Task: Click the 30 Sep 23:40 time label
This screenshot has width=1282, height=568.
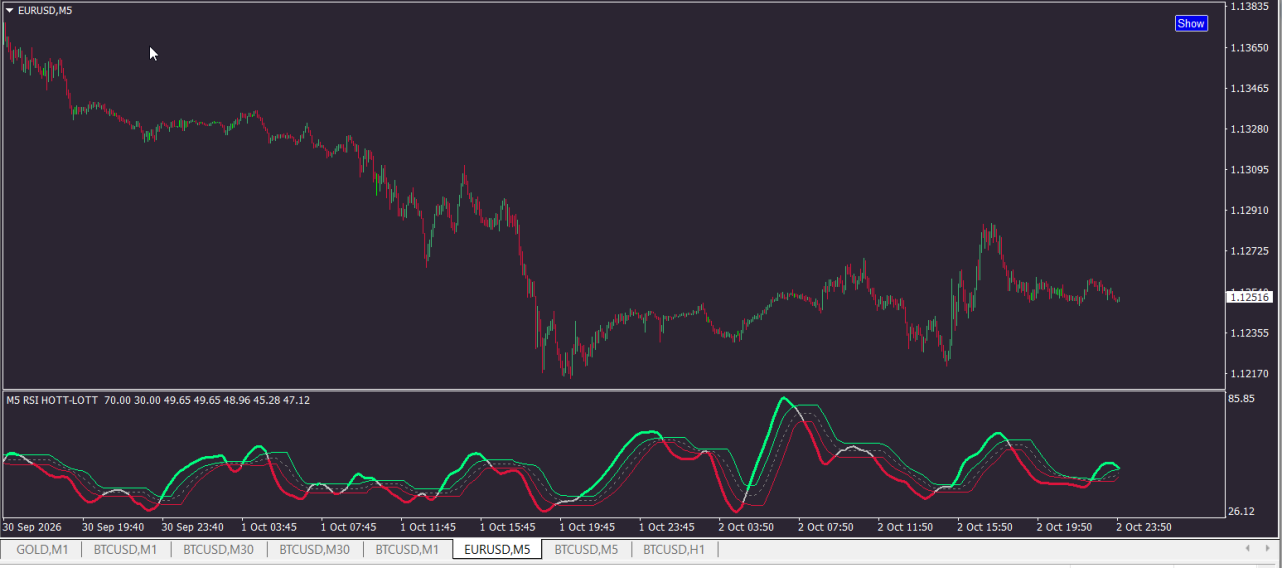Action: pos(193,526)
